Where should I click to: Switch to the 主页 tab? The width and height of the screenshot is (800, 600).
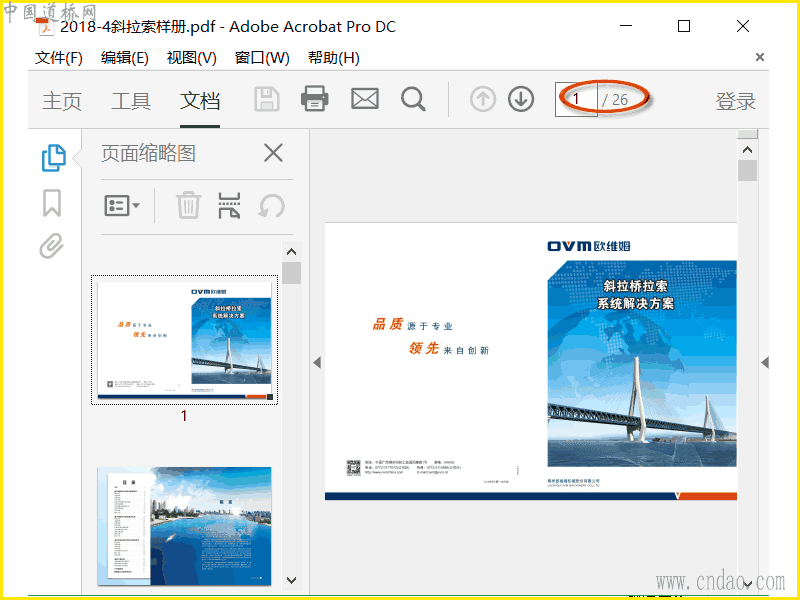pos(62,101)
